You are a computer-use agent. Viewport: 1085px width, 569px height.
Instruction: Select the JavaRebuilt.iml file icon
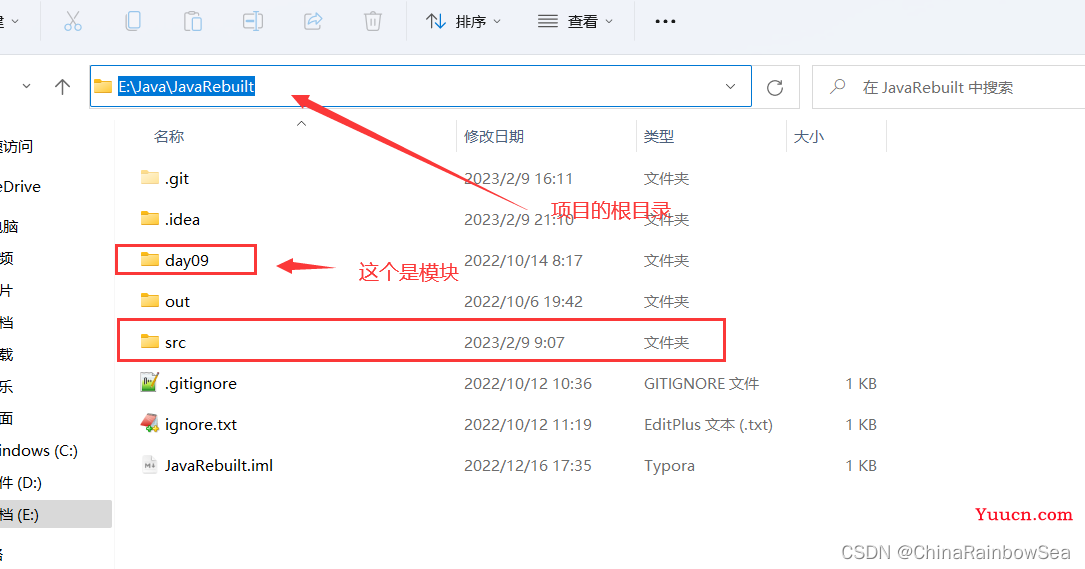click(149, 464)
